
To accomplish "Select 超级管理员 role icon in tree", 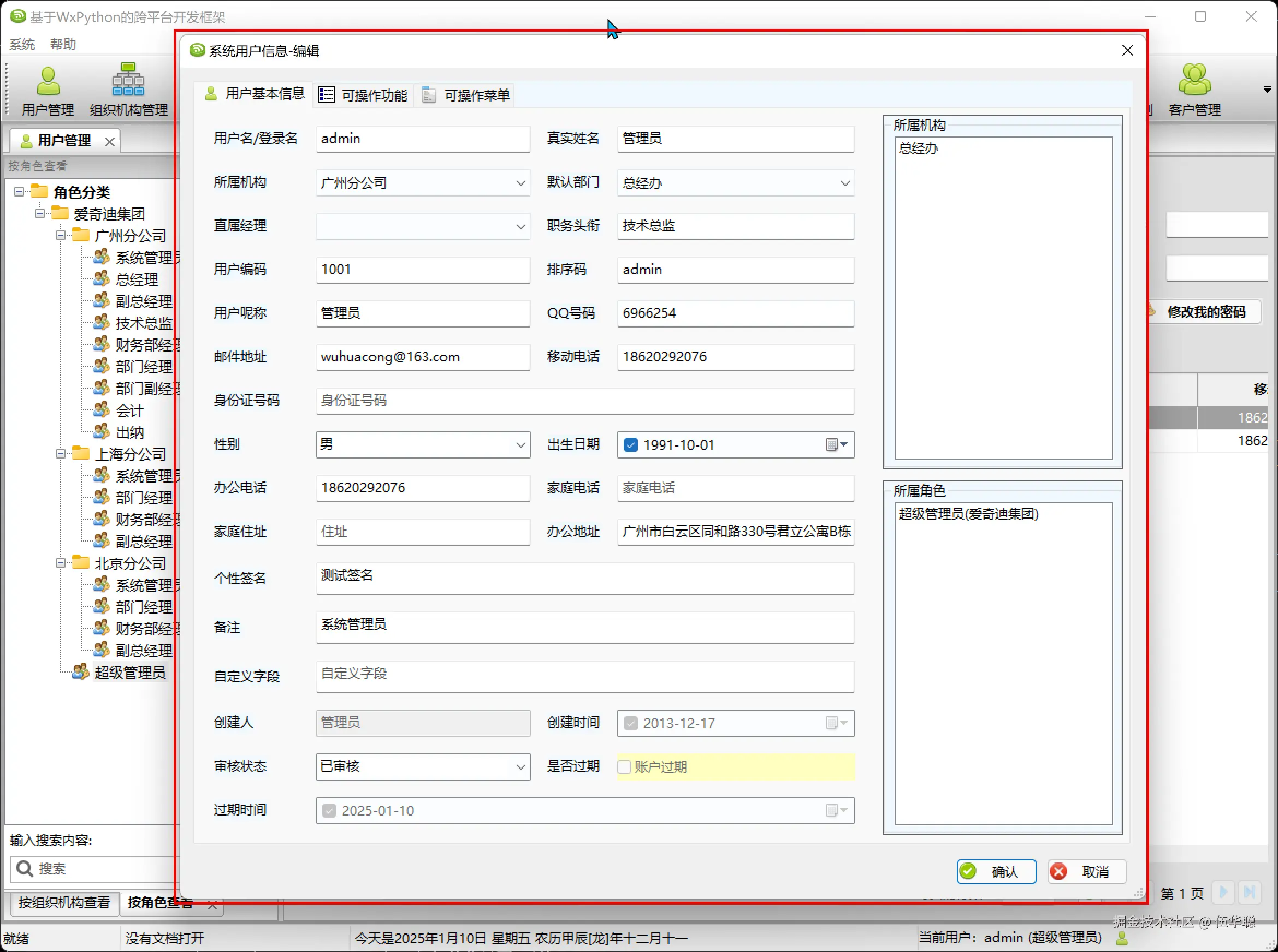I will [x=81, y=671].
